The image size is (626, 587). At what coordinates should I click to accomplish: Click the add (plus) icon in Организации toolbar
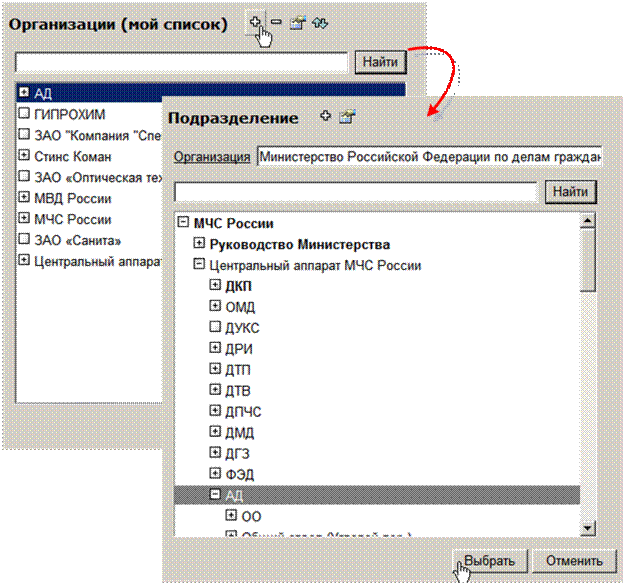(255, 22)
